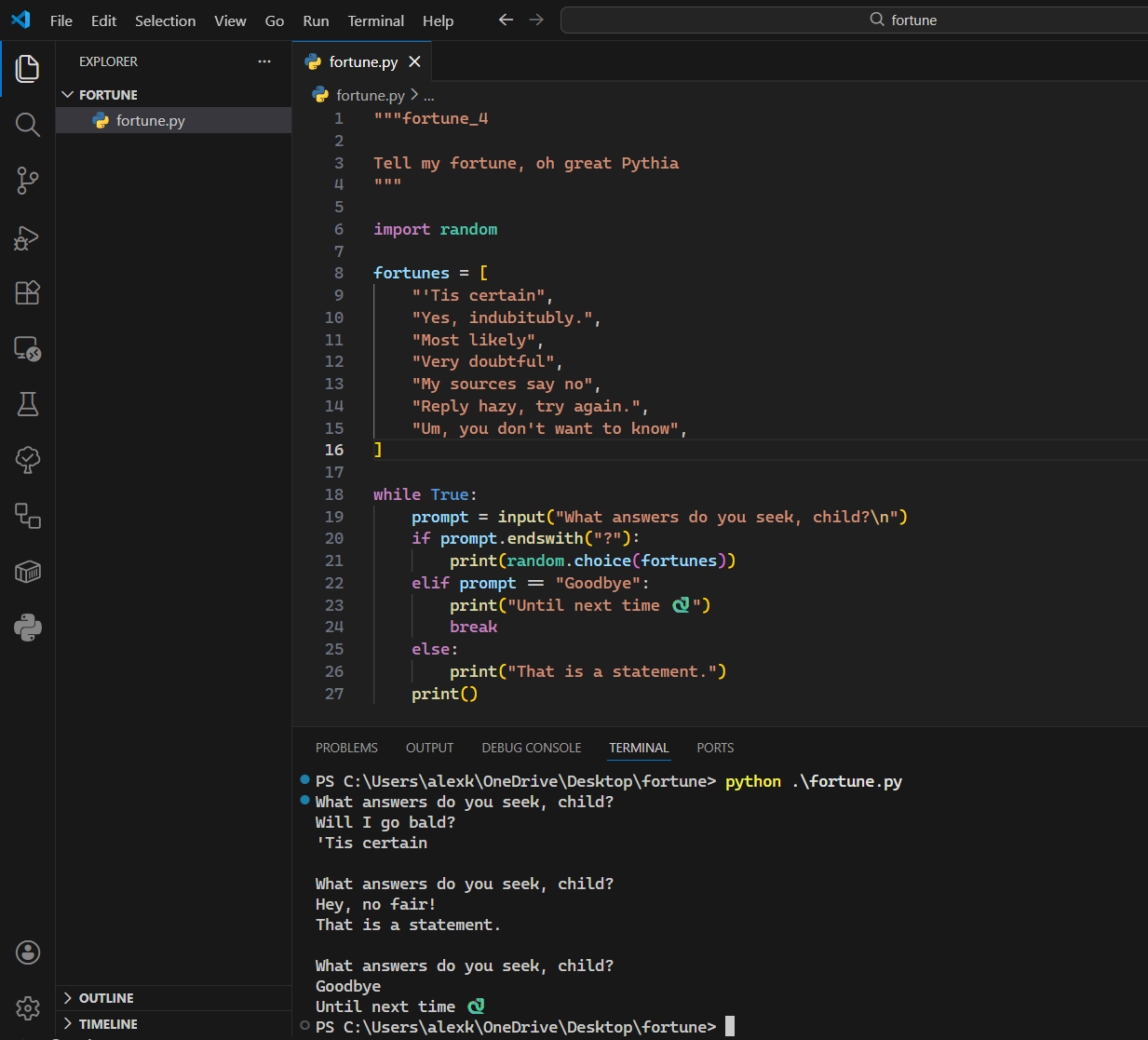Click the Go Back navigation arrow
Viewport: 1148px width, 1040px height.
(x=505, y=19)
